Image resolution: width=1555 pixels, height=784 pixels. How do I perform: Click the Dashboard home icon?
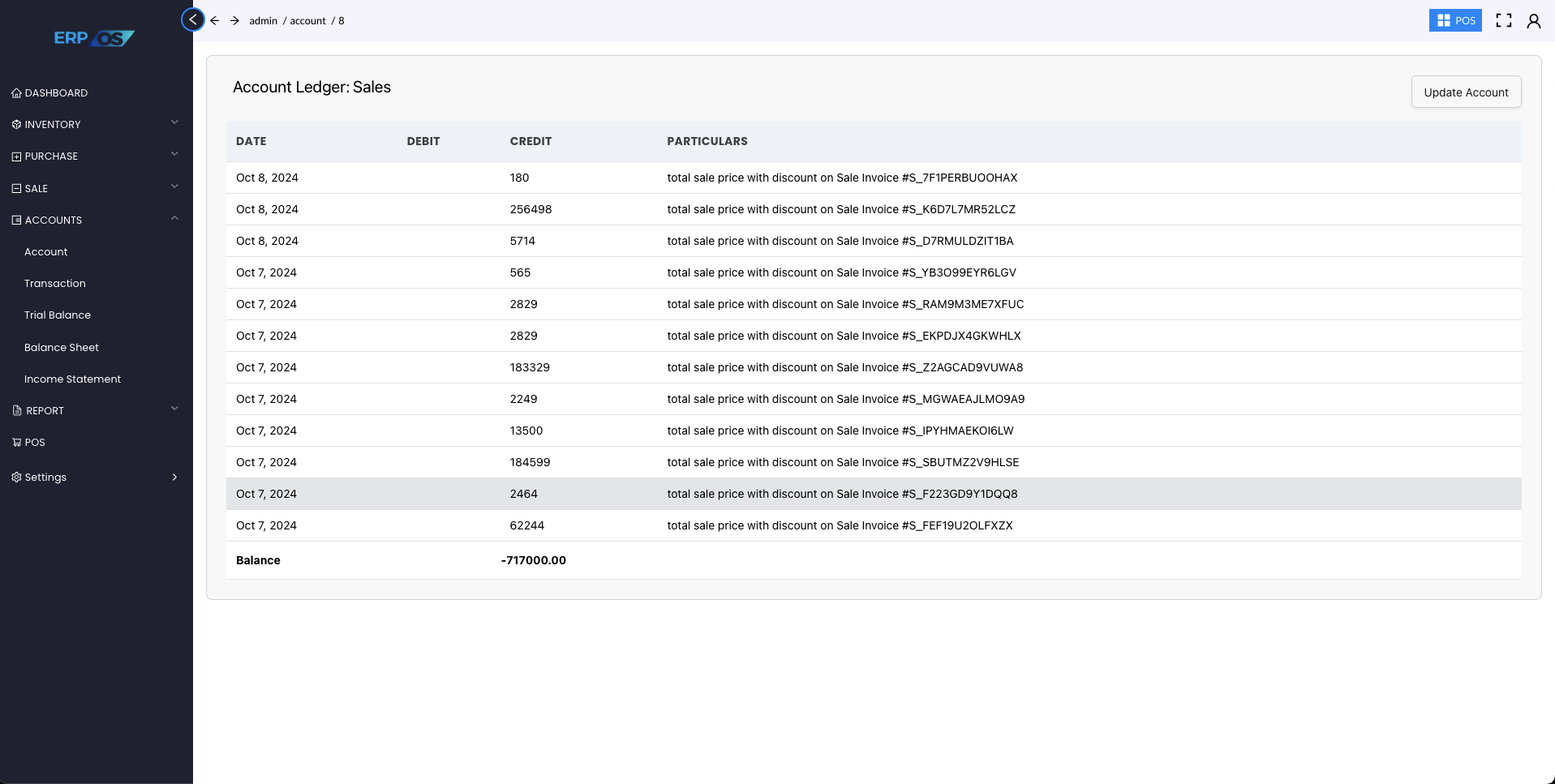(x=16, y=93)
